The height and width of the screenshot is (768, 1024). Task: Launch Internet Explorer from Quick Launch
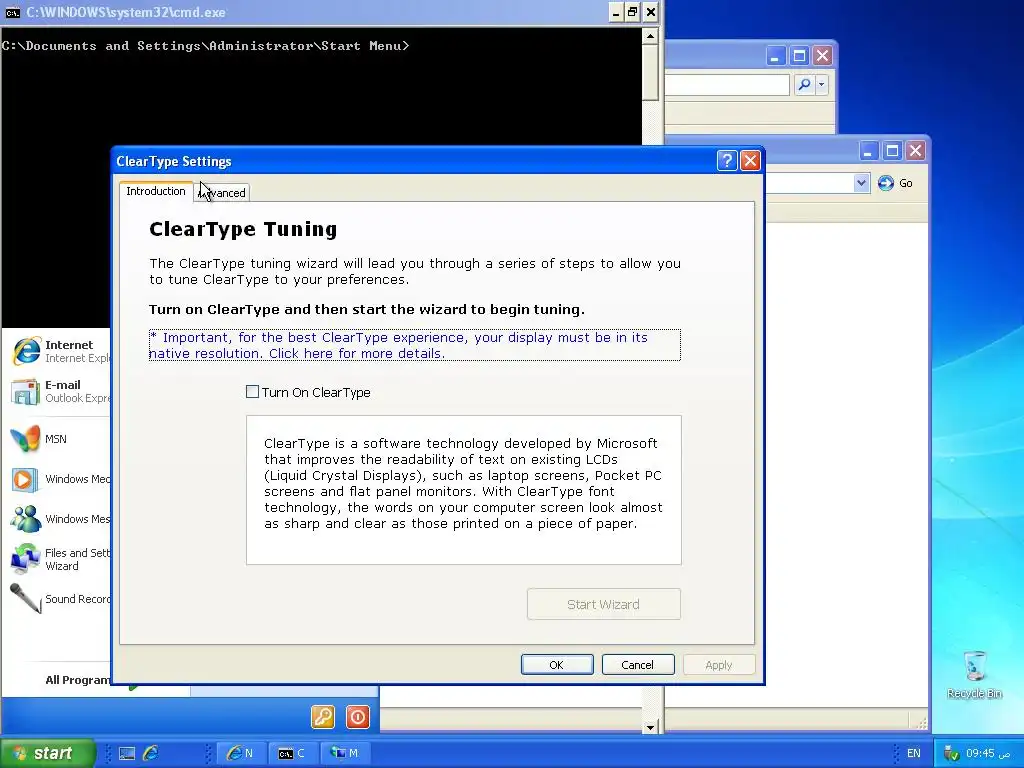[x=151, y=754]
